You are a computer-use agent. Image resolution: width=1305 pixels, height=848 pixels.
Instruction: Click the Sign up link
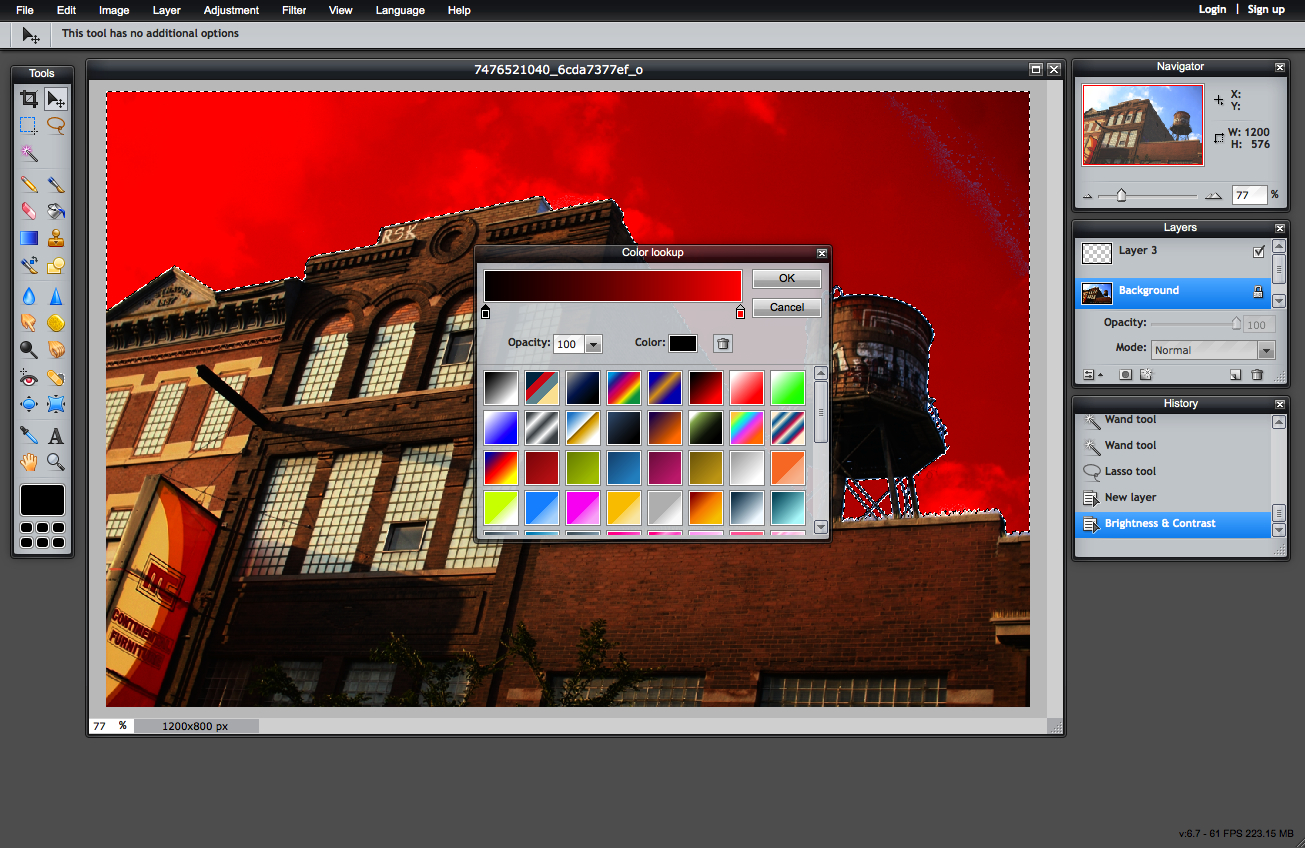point(1266,9)
